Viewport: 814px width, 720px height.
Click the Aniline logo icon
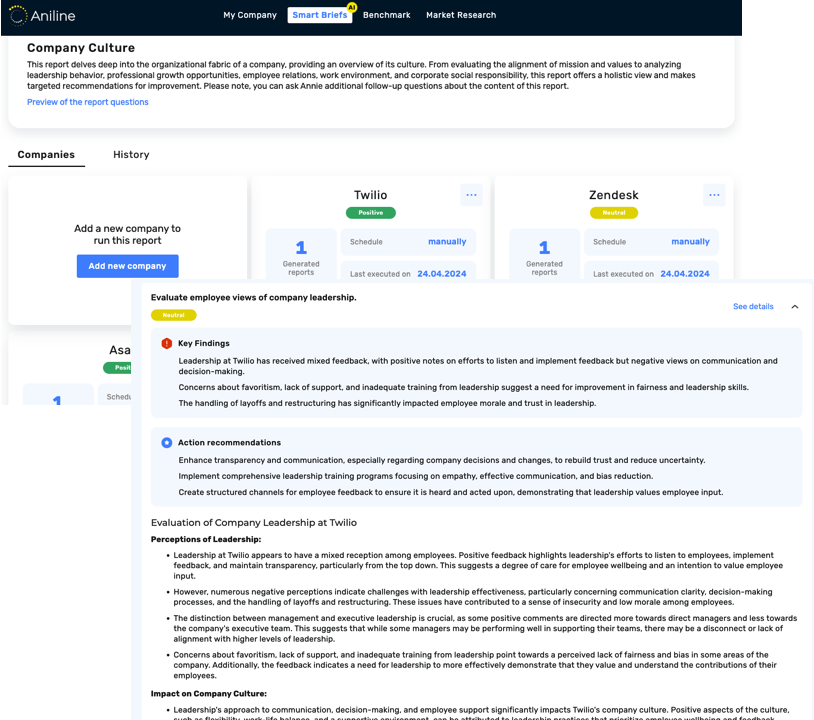click(18, 16)
